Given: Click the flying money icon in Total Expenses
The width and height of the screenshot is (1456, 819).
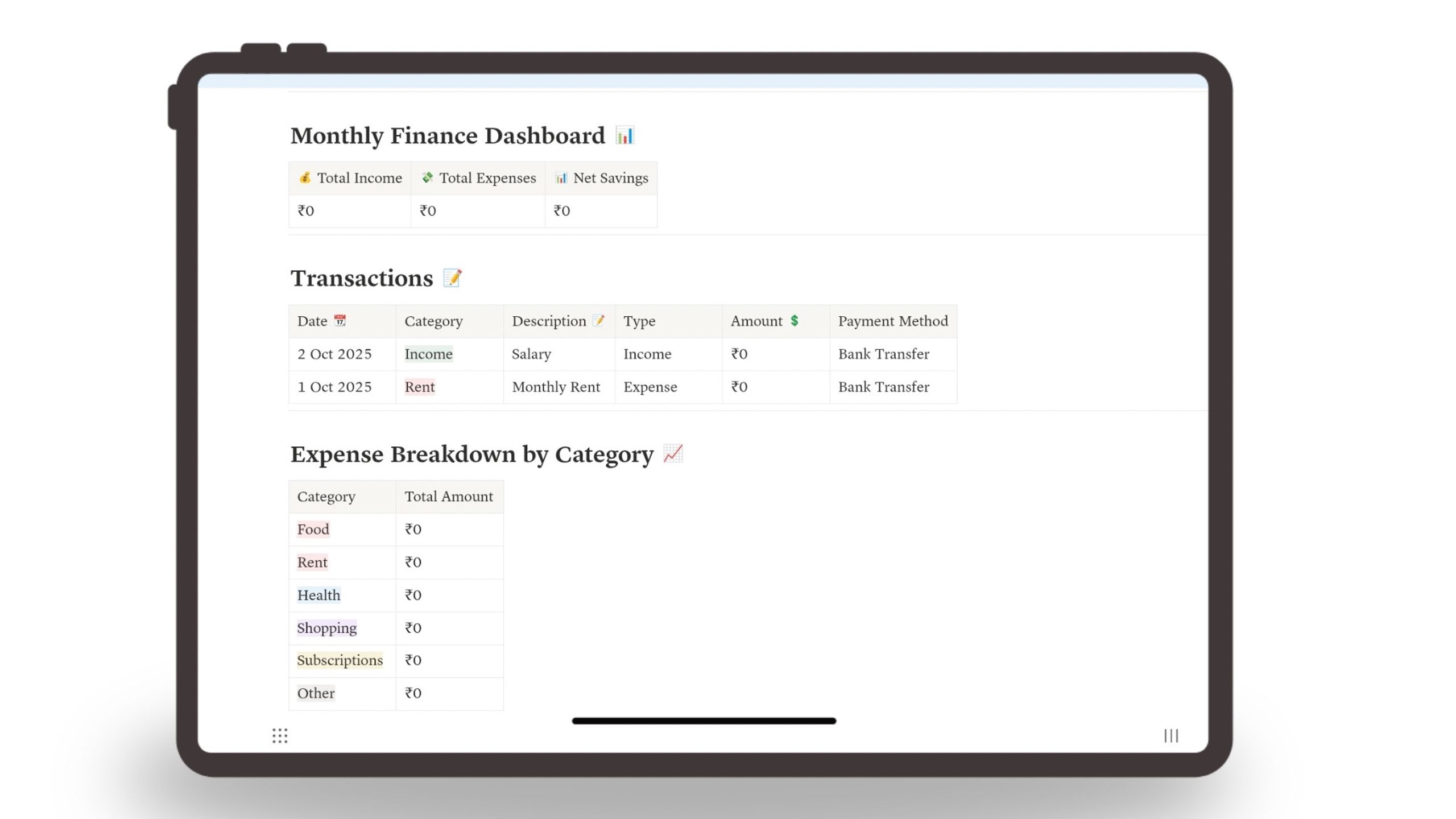Looking at the screenshot, I should (x=427, y=177).
